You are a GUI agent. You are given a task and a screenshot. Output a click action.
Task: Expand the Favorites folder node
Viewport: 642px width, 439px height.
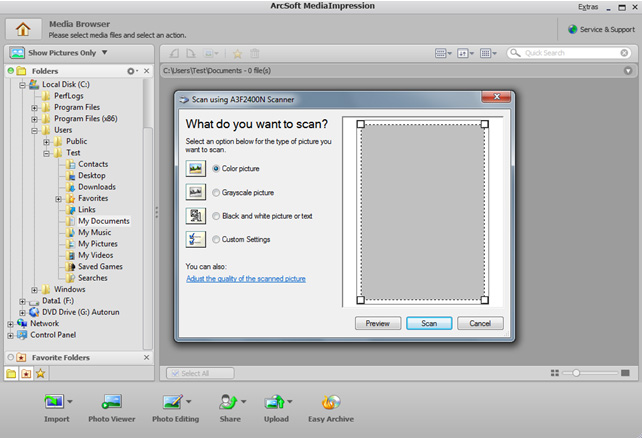click(58, 199)
